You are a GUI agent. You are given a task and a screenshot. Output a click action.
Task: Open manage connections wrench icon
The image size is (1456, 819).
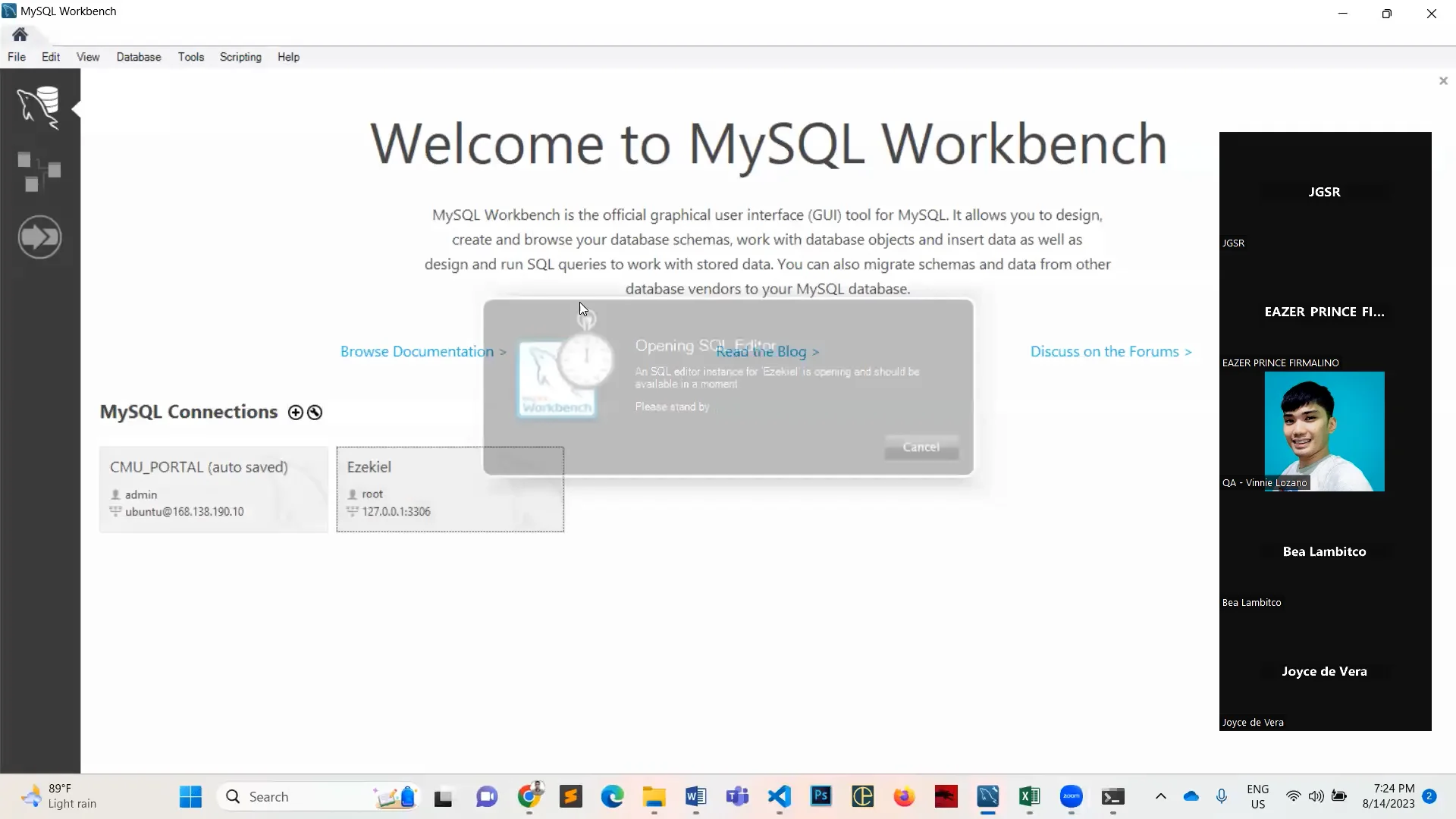click(x=314, y=412)
